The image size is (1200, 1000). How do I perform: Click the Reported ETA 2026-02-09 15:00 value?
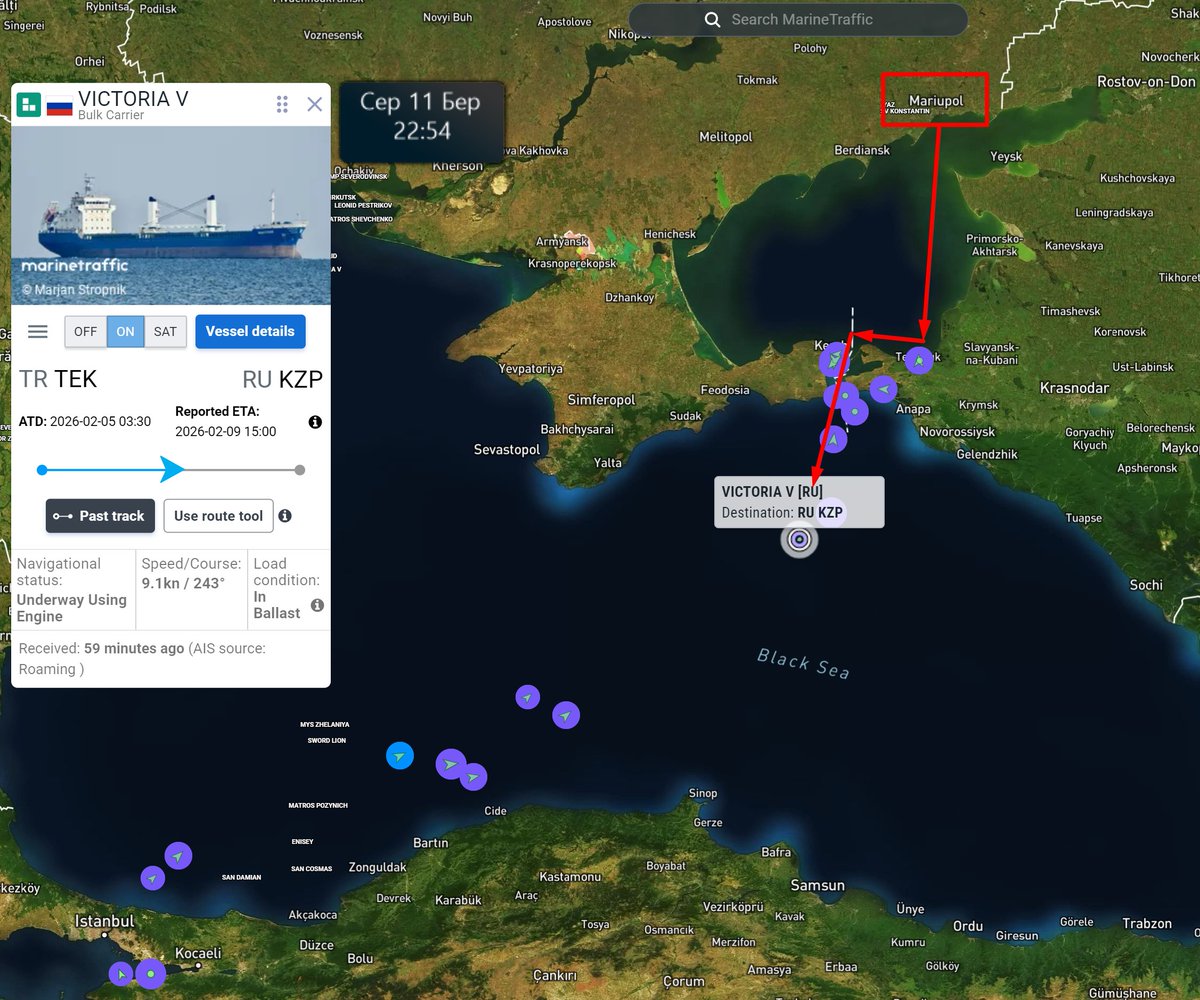click(x=226, y=432)
